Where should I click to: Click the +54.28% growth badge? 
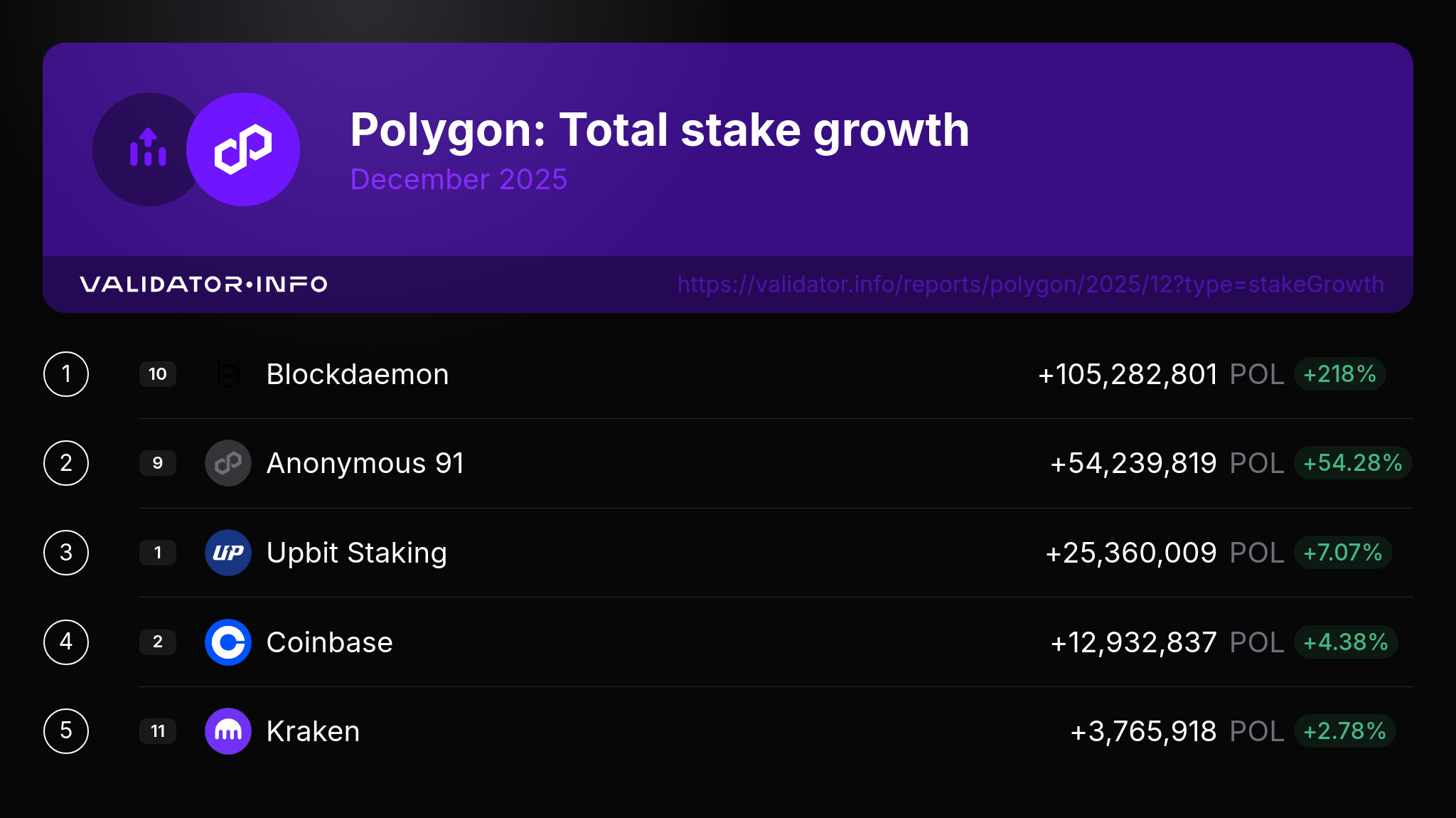(x=1352, y=463)
